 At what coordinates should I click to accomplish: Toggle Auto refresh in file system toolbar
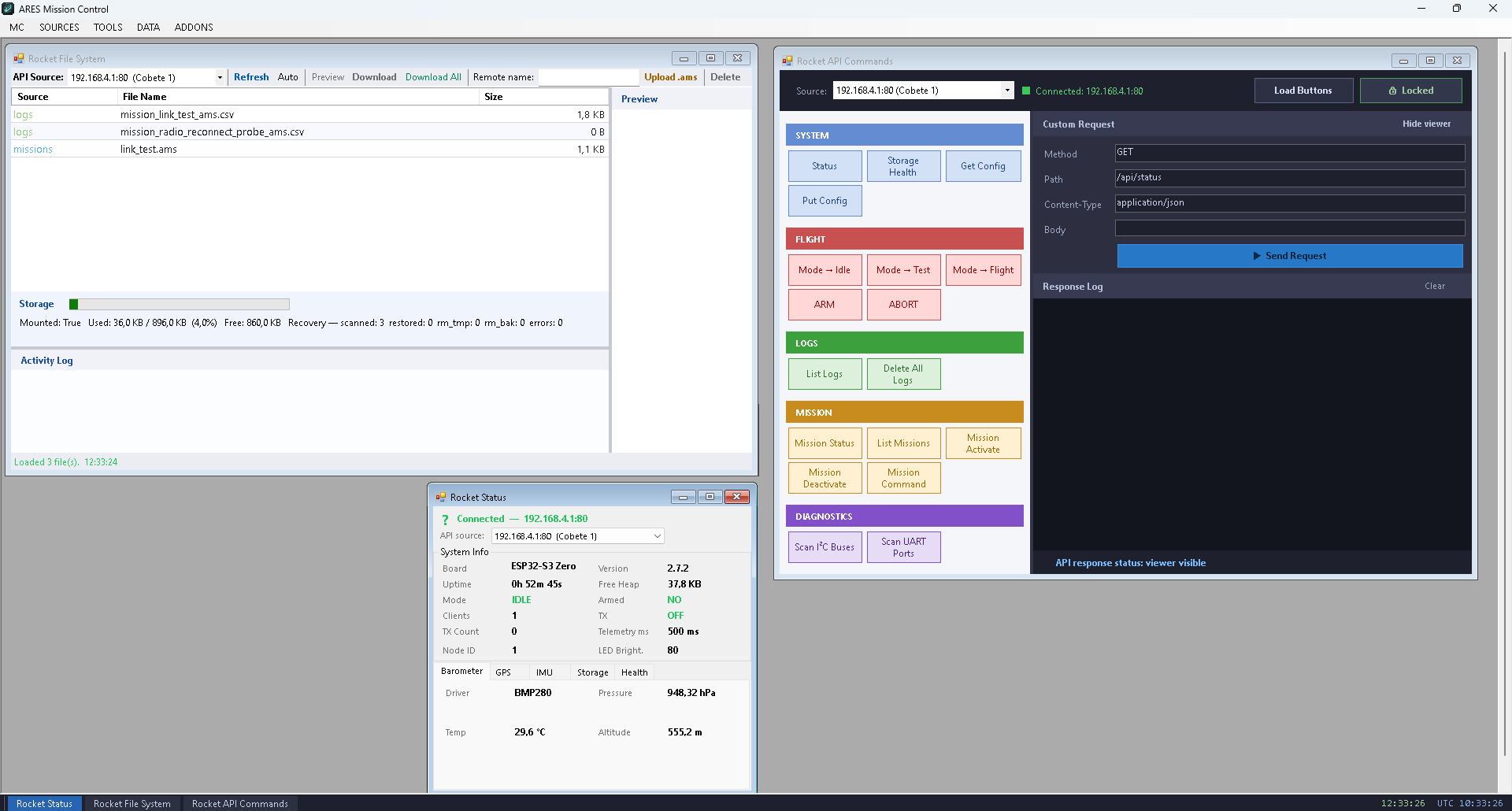[288, 77]
